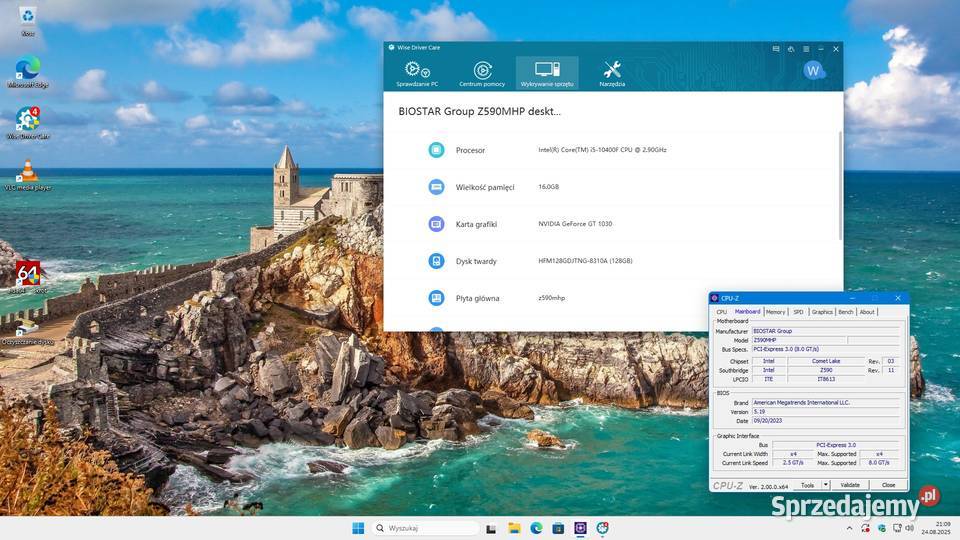Open the hamburger menu in Wise Driver Care
This screenshot has width=960, height=540.
click(806, 48)
